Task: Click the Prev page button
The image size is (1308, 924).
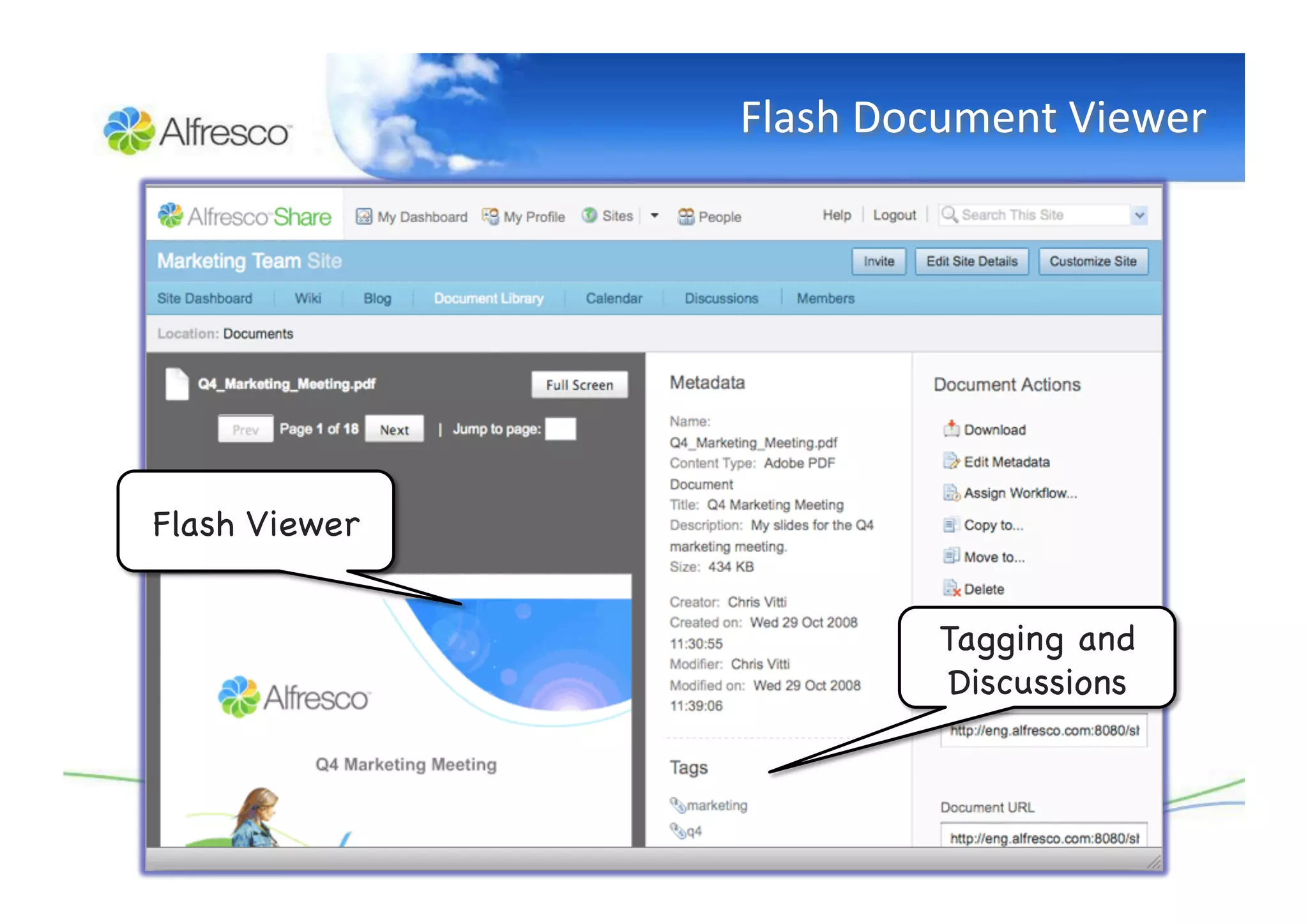Action: pyautogui.click(x=245, y=429)
